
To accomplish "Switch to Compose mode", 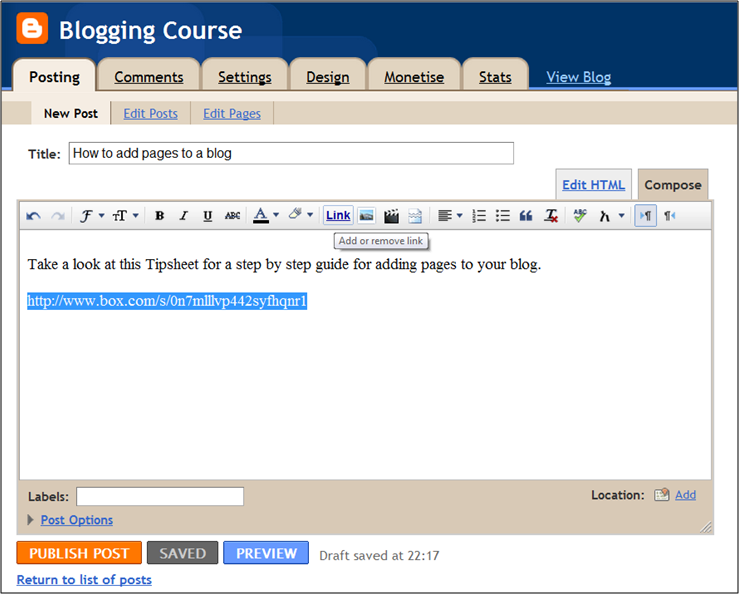I will [673, 184].
